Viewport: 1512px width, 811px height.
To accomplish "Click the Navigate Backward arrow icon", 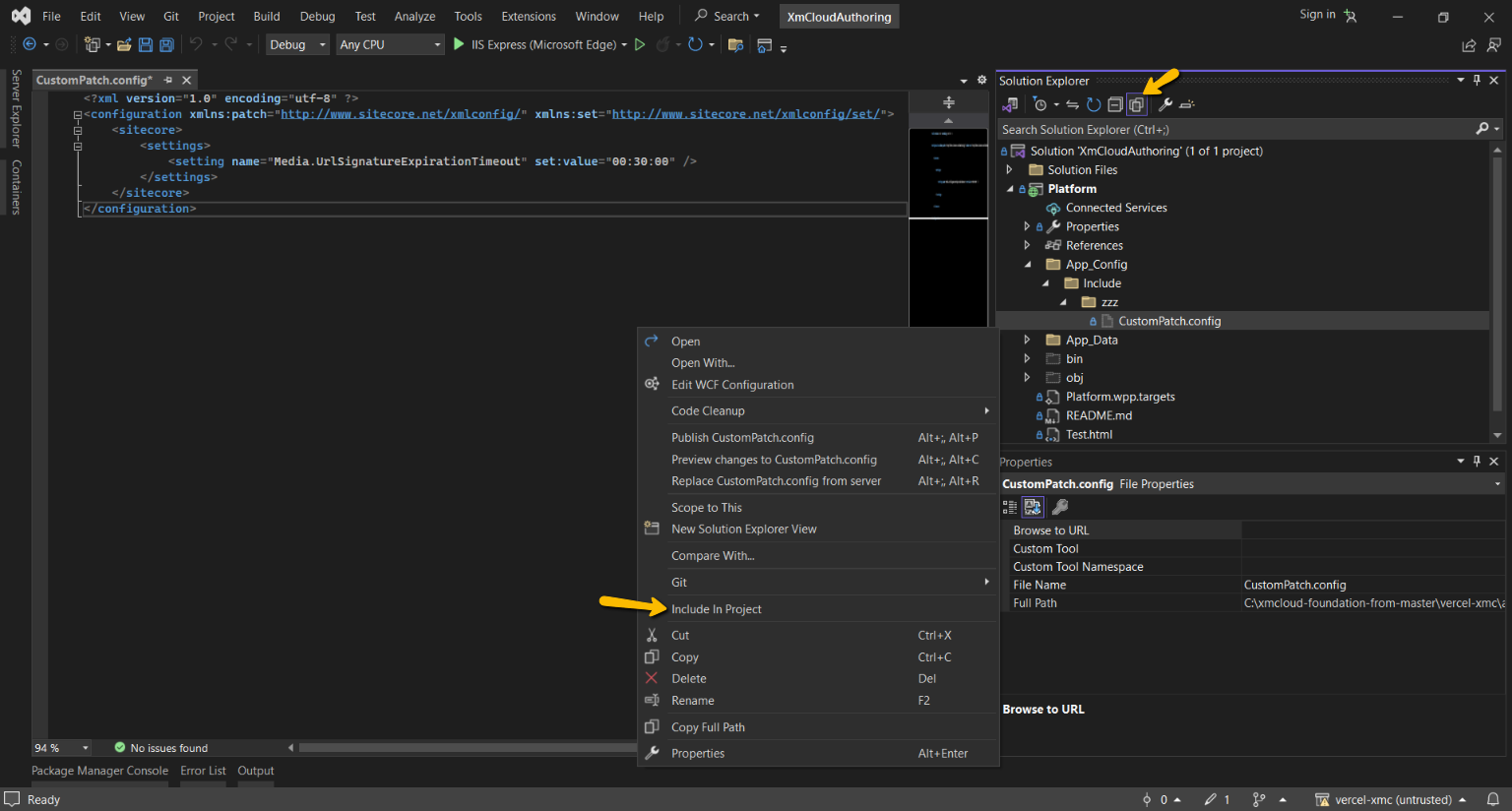I will coord(30,44).
